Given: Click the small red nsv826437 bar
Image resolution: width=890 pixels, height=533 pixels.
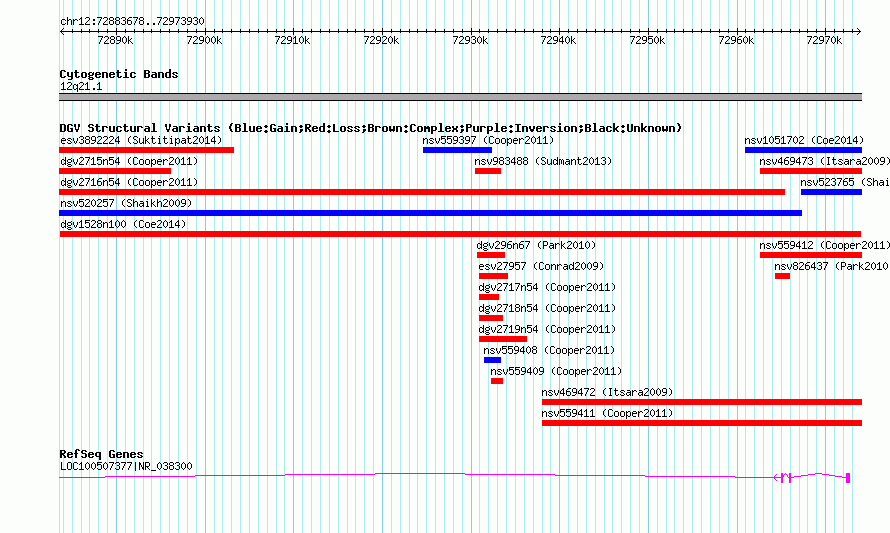Looking at the screenshot, I should click(x=782, y=276).
